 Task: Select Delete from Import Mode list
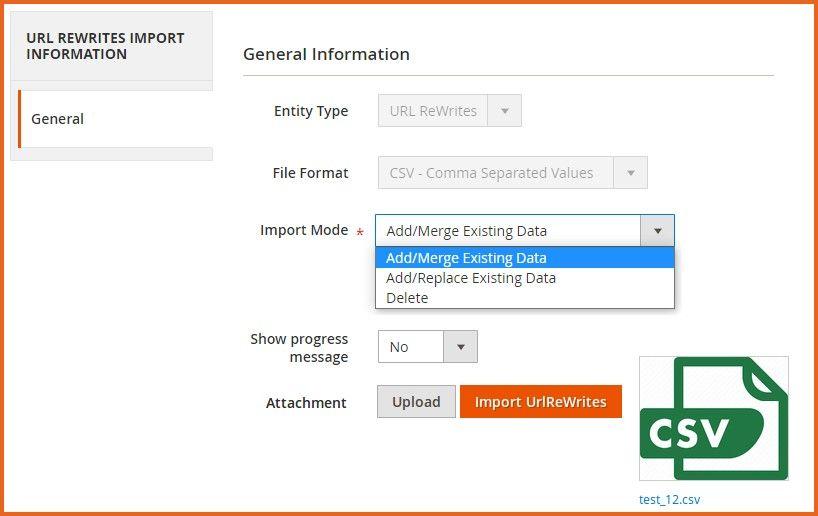407,298
